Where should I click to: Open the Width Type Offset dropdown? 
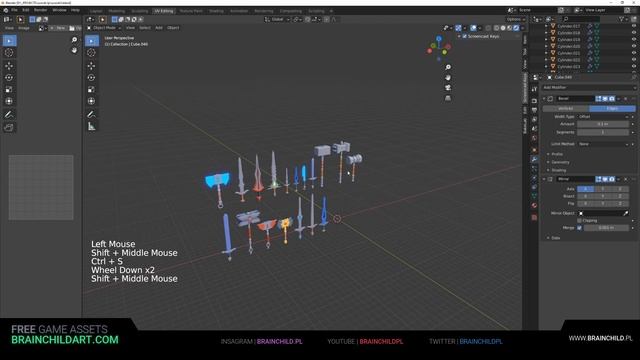pyautogui.click(x=603, y=117)
